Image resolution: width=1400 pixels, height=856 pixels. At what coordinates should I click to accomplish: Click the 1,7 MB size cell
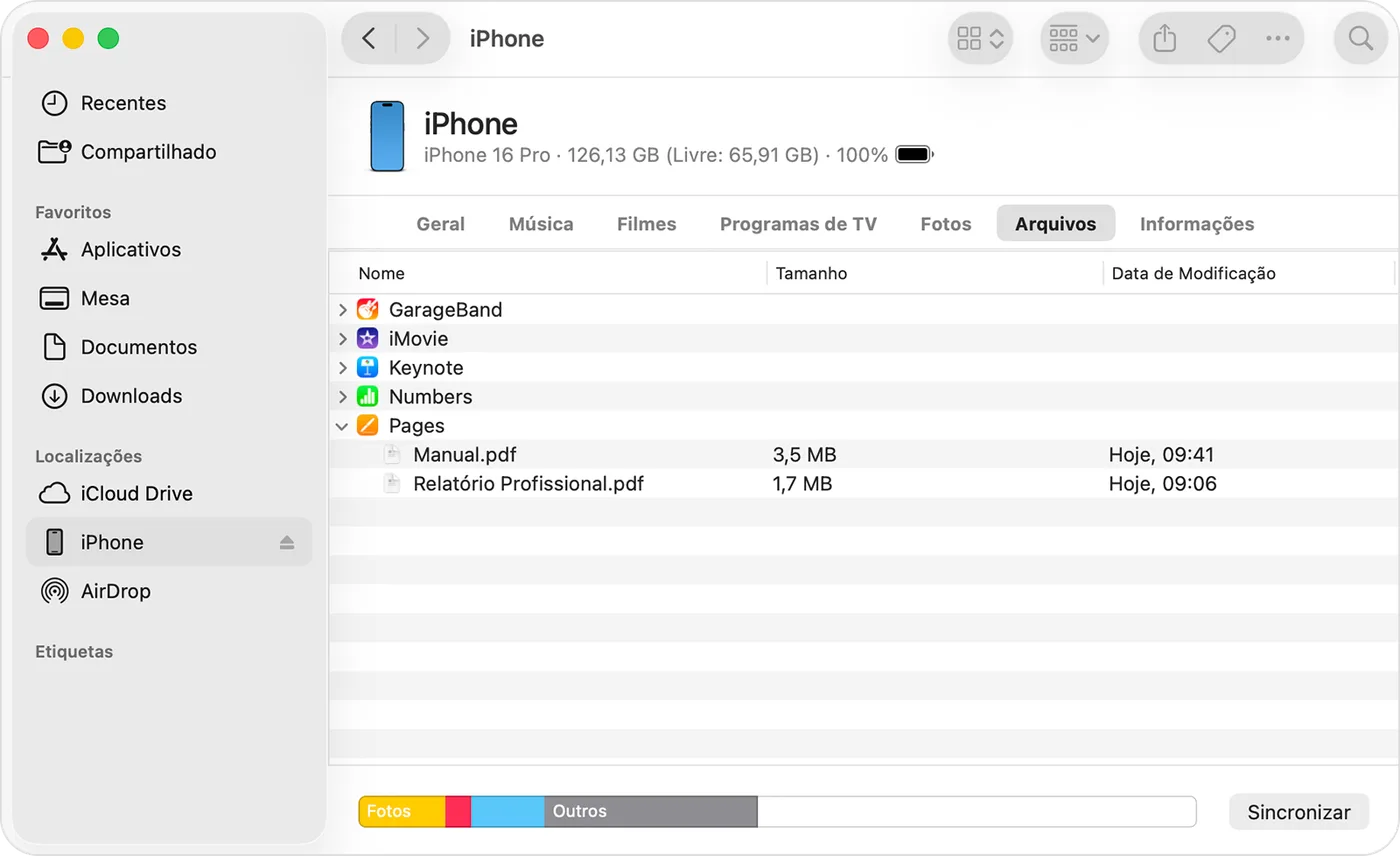click(x=802, y=484)
